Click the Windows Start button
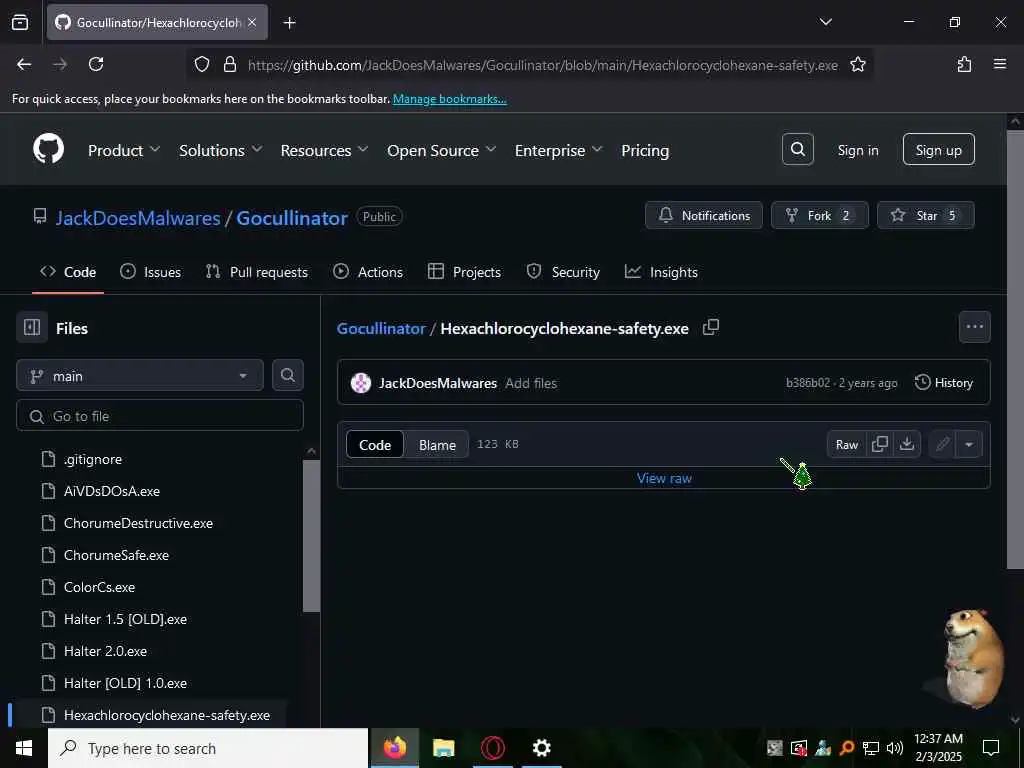Viewport: 1024px width, 768px height. pyautogui.click(x=24, y=748)
